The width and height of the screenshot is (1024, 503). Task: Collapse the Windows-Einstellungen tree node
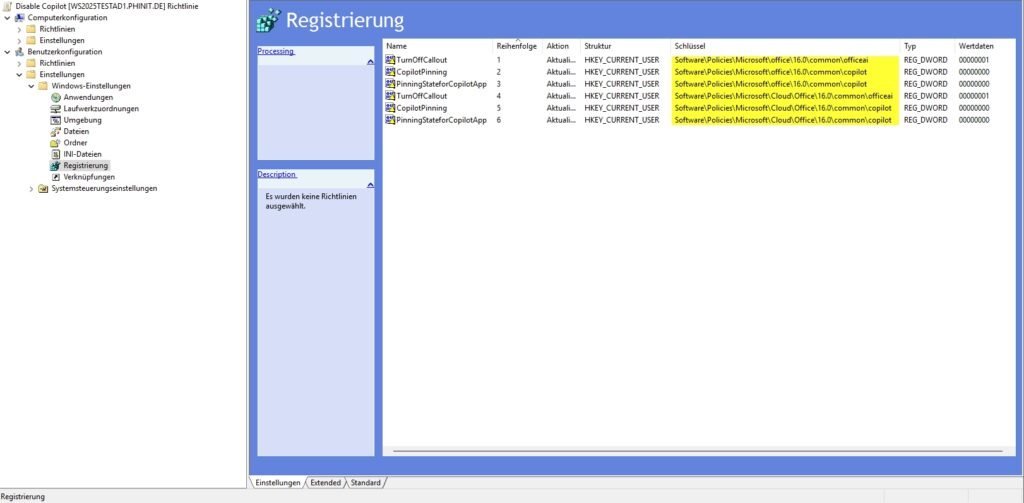pos(31,86)
